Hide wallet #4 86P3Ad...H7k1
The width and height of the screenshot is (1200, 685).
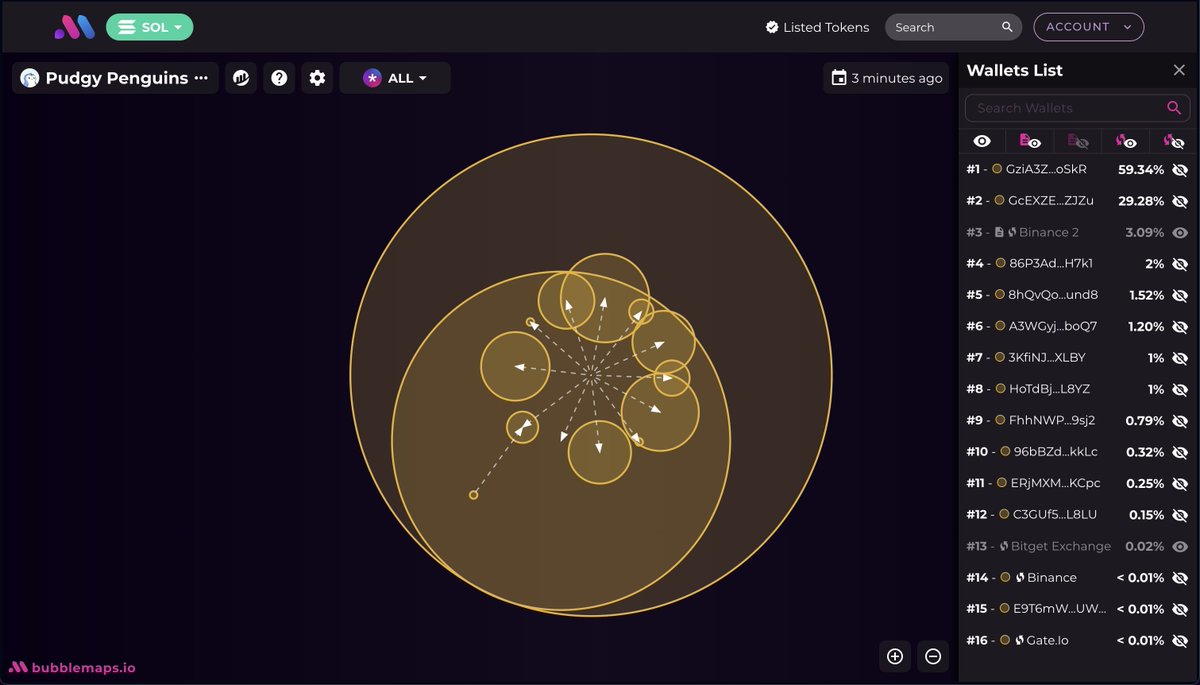[1180, 264]
